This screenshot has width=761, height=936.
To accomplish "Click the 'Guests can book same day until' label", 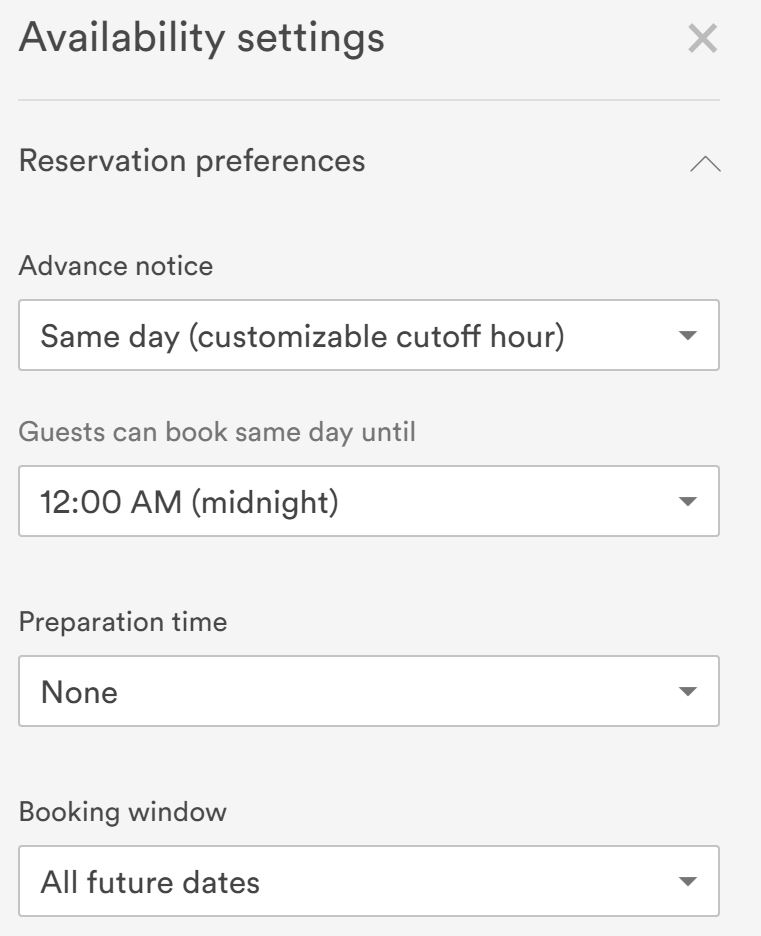I will pos(217,432).
